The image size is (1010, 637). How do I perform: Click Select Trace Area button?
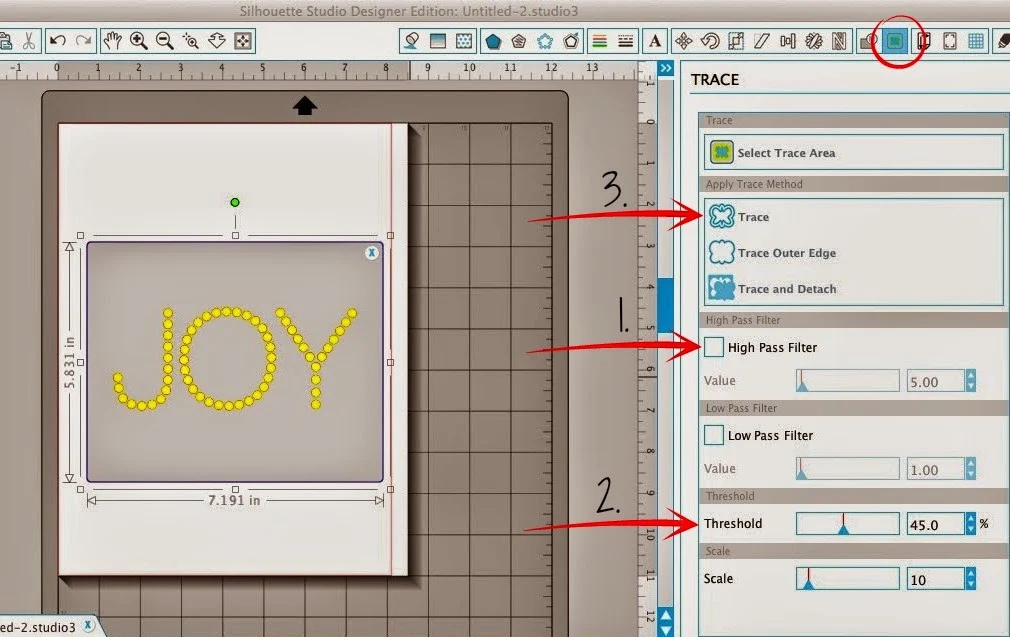(853, 153)
